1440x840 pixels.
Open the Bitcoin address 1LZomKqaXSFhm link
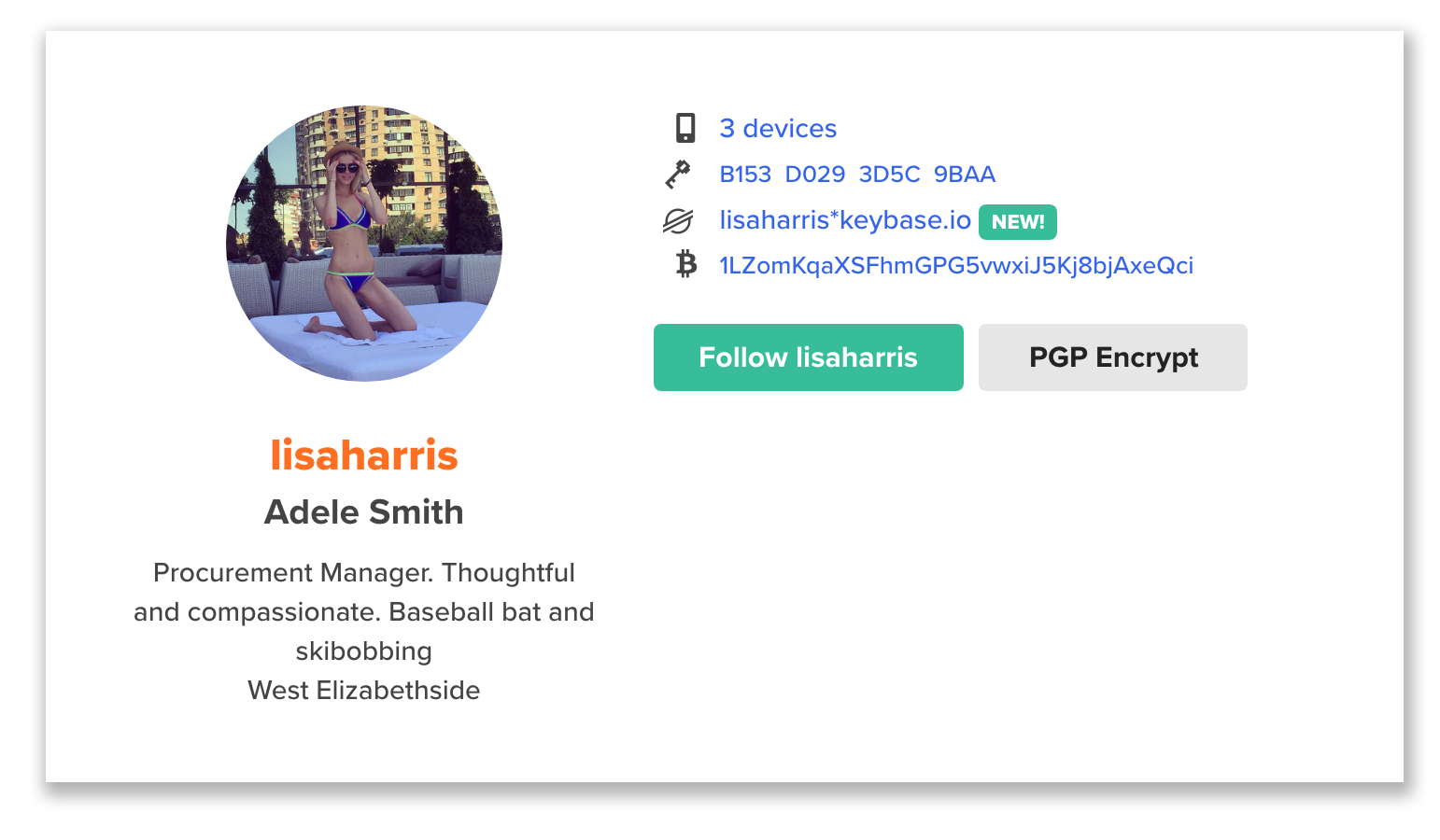click(956, 266)
